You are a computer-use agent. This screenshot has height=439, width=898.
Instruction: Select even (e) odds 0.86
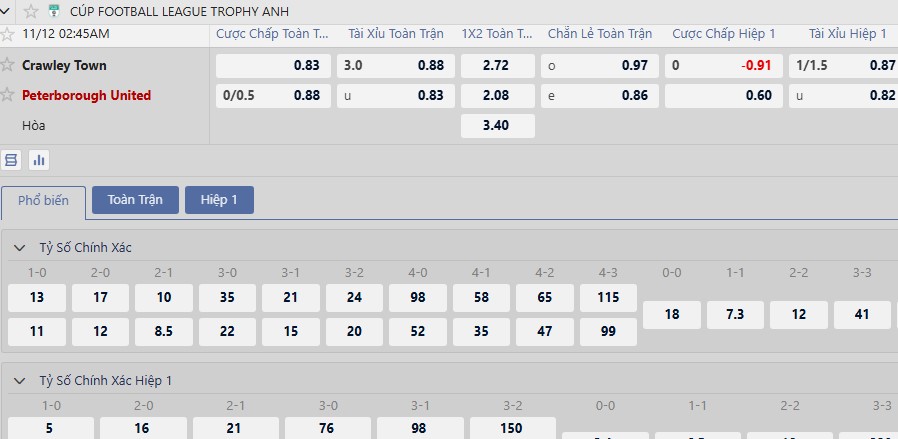pos(597,96)
